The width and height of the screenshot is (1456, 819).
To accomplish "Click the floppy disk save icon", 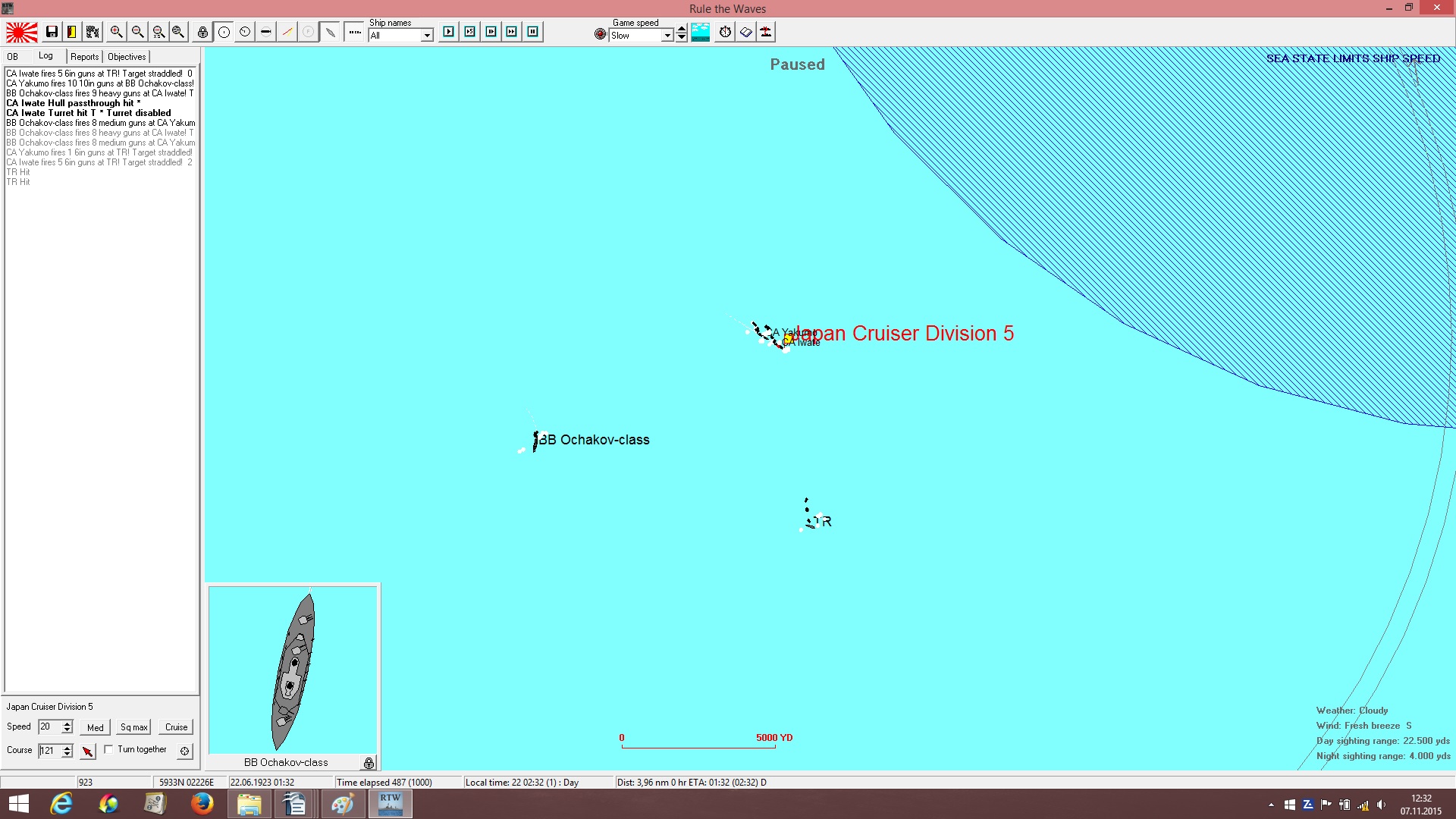I will coord(52,32).
